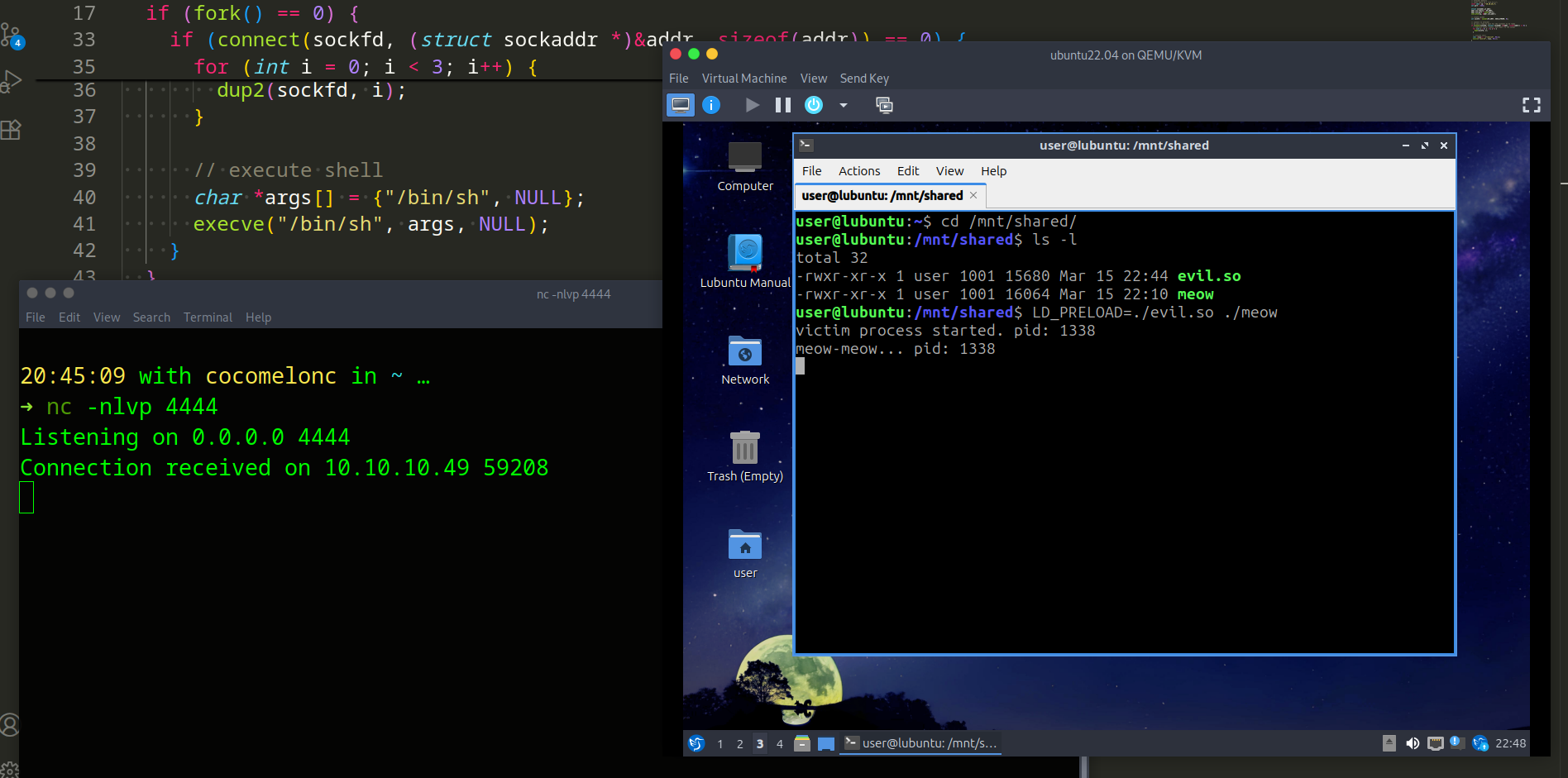Shut down the VM with the power icon
The image size is (1568, 778).
point(813,105)
